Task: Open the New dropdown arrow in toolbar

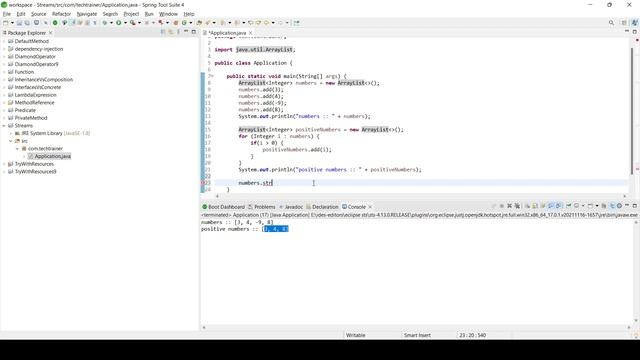Action: pos(12,23)
